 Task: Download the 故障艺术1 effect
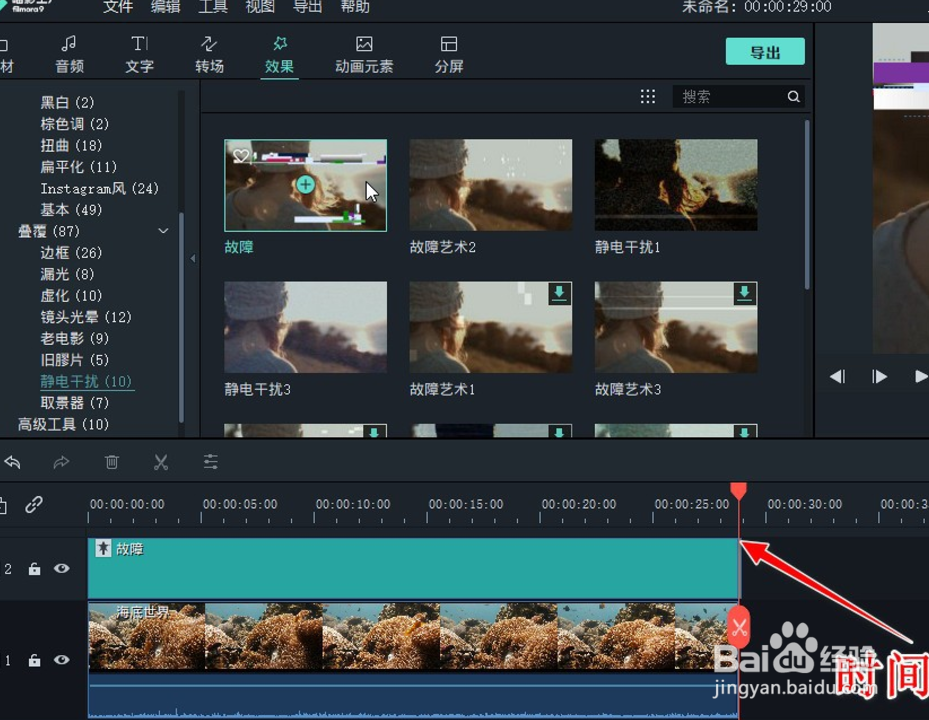click(559, 293)
